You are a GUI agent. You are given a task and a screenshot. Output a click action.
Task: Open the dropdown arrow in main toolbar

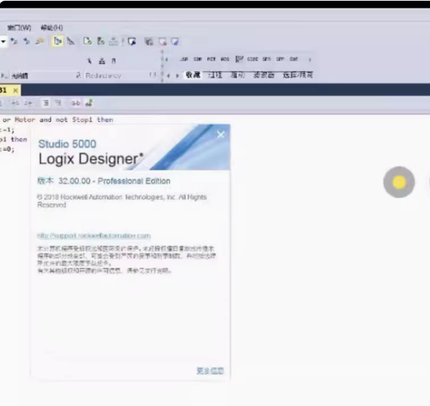[x=3, y=42]
